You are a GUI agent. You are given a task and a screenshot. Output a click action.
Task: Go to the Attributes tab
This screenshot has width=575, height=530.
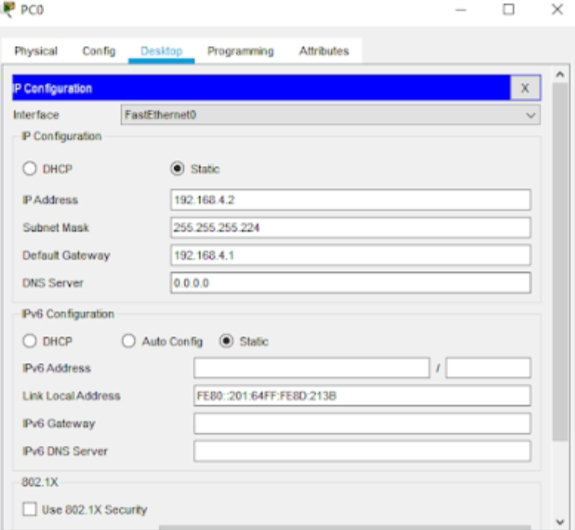pyautogui.click(x=324, y=51)
